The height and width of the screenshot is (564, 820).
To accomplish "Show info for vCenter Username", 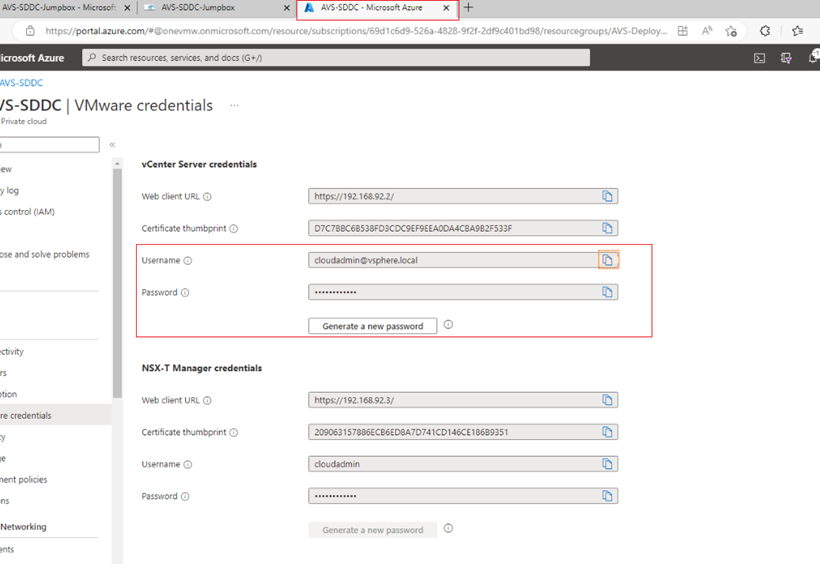I will (x=188, y=261).
